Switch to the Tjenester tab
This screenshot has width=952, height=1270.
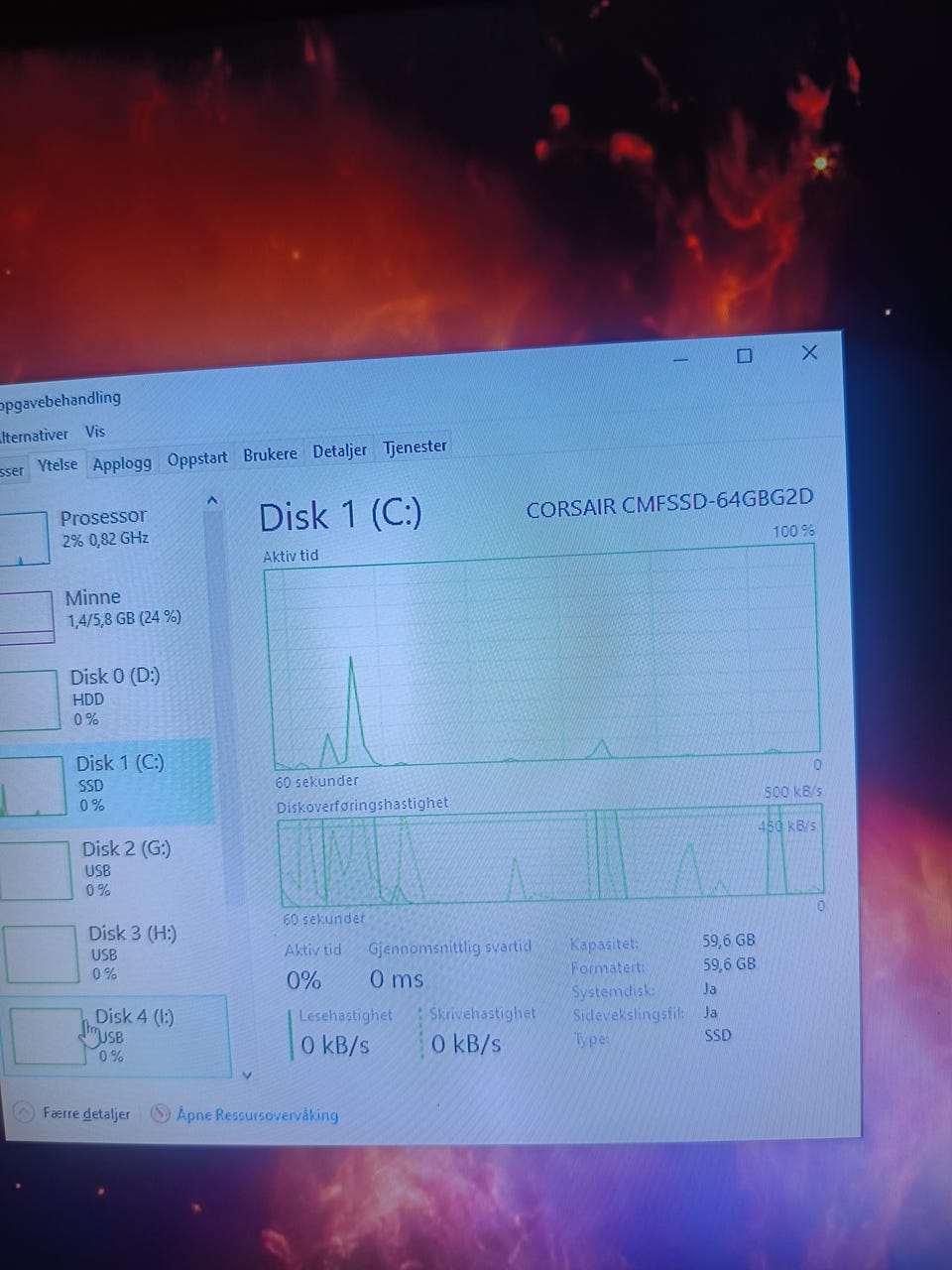[x=416, y=446]
